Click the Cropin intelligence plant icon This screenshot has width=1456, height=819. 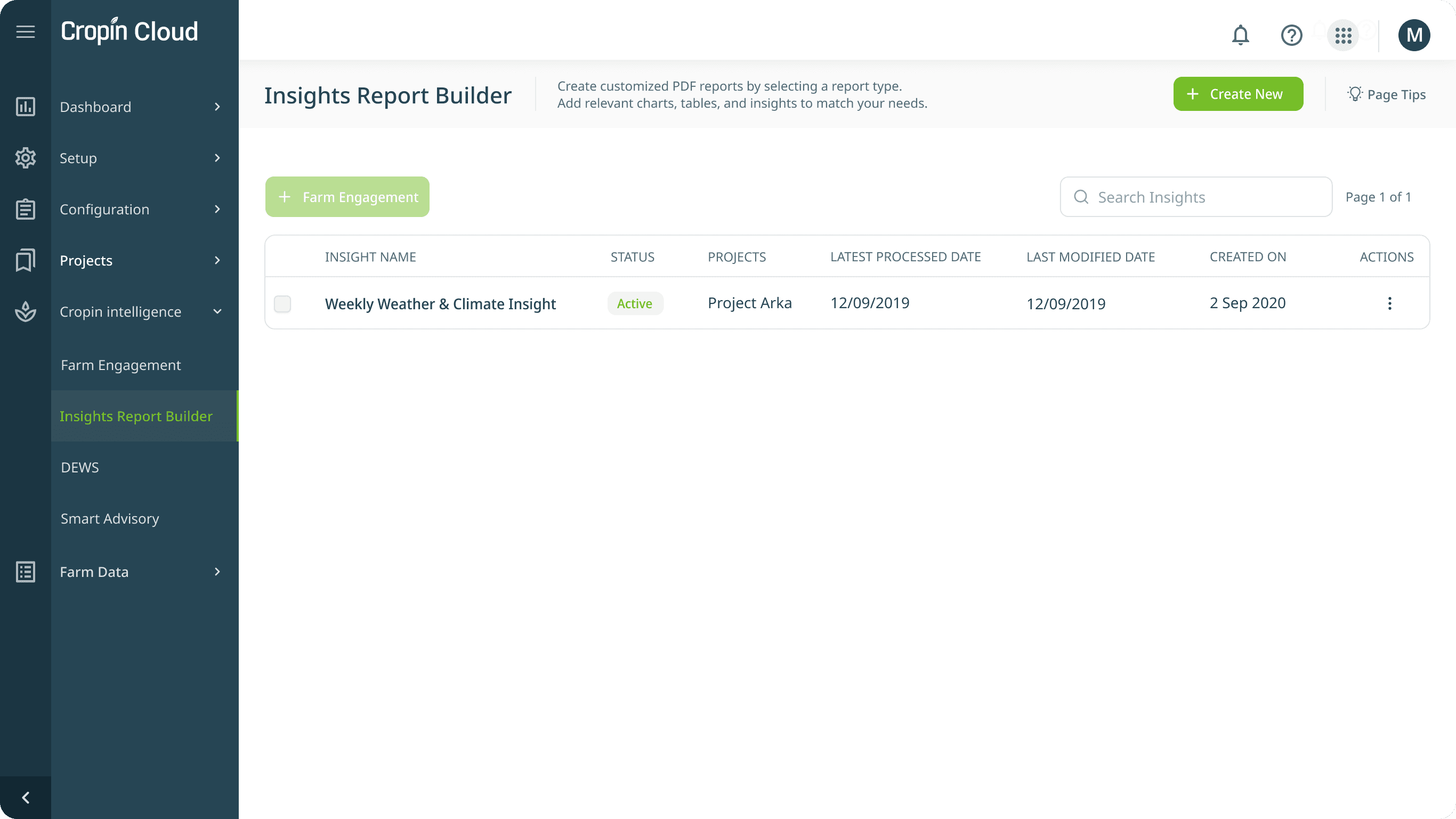coord(26,311)
